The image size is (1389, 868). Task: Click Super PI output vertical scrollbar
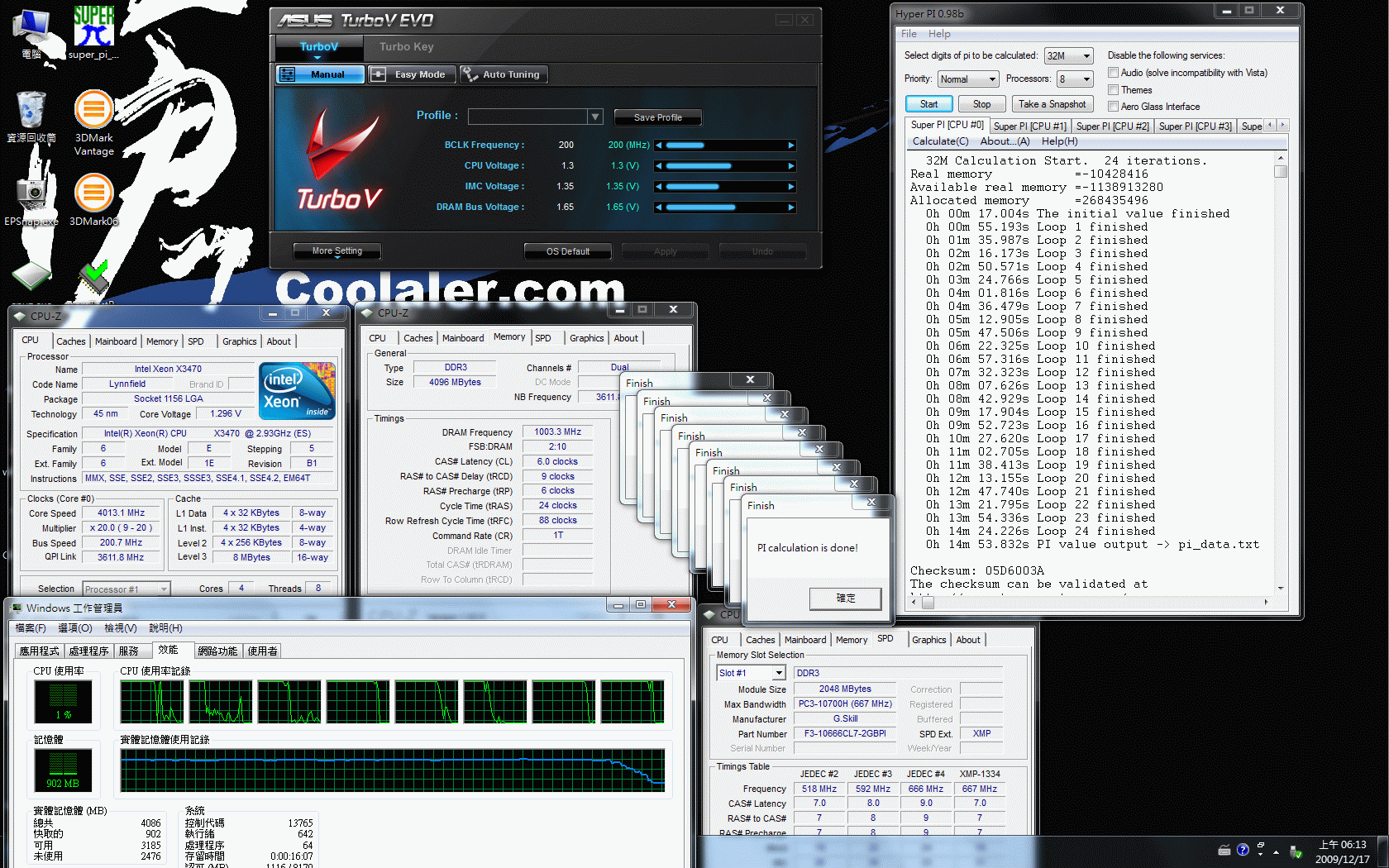[1281, 374]
